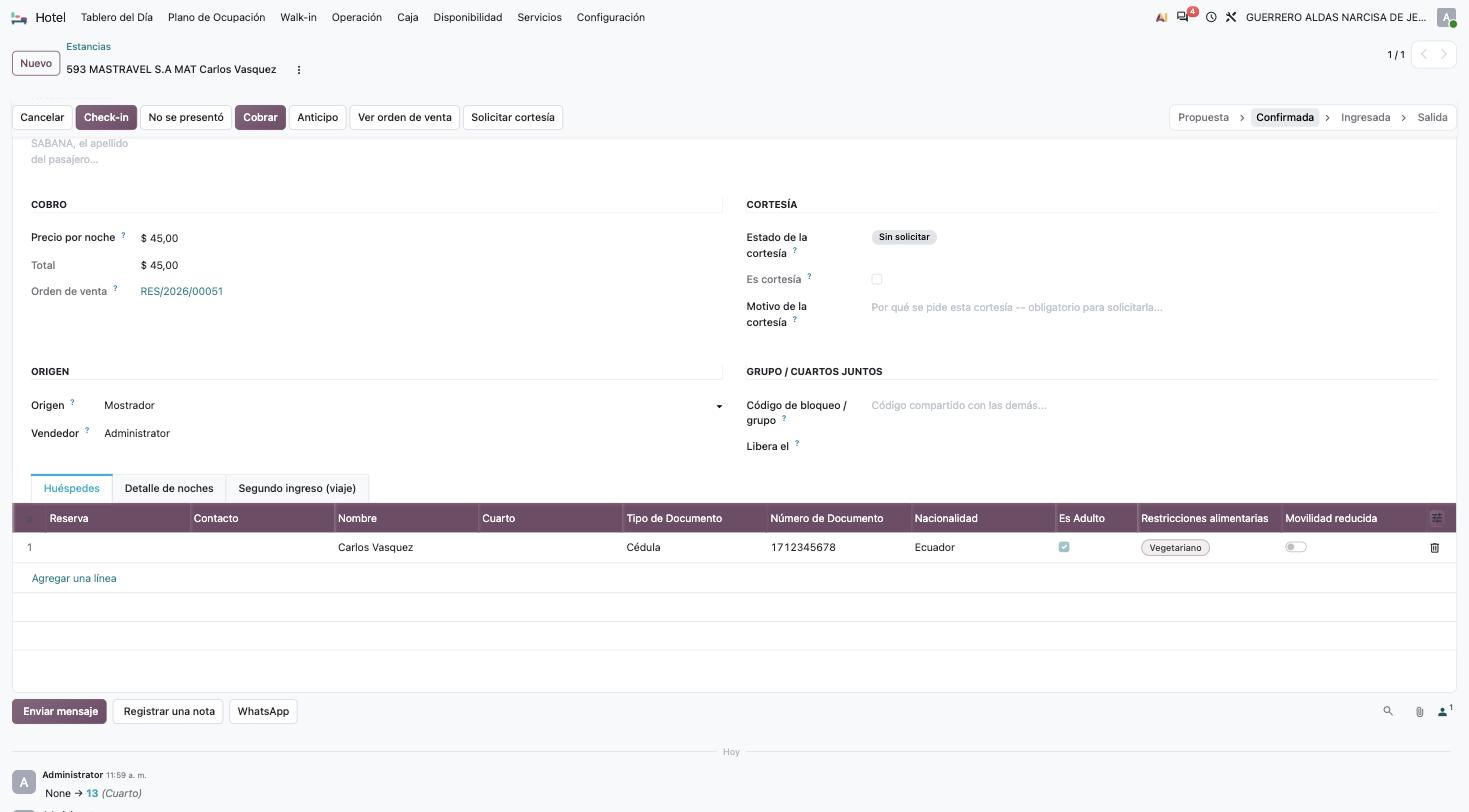Image resolution: width=1469 pixels, height=812 pixels.
Task: Attach files using the paperclip icon
Action: (x=1419, y=712)
